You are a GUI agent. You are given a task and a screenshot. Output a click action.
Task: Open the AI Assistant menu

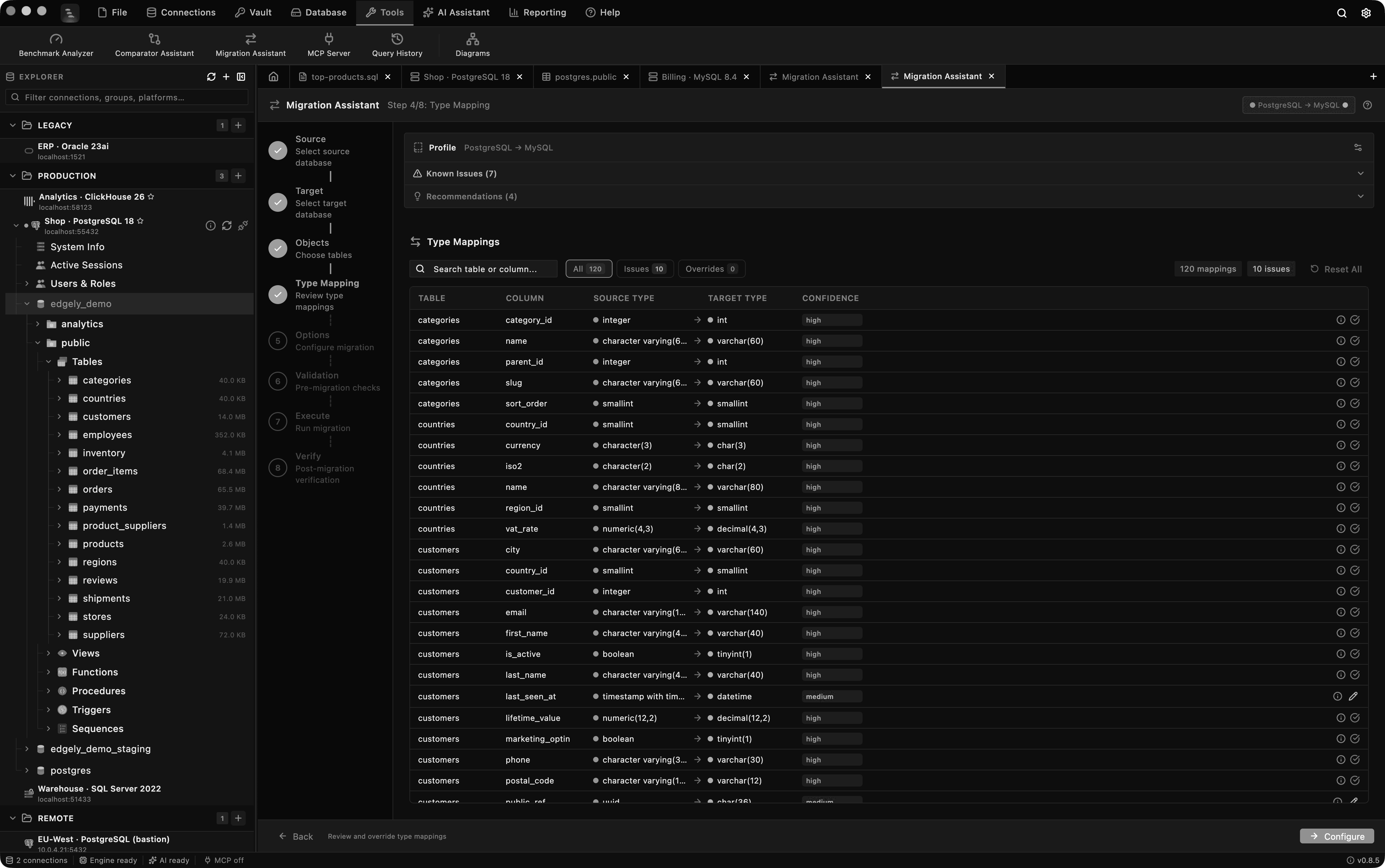pyautogui.click(x=456, y=13)
